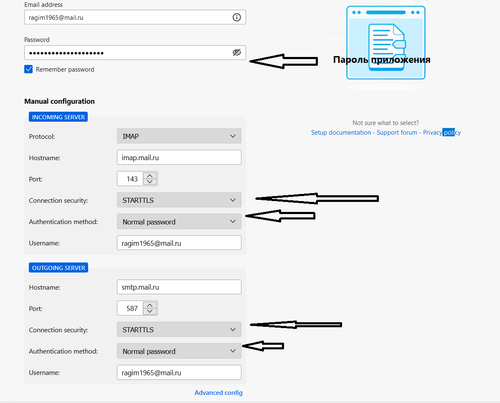Click the incoming Port 143 number field
500x403 pixels.
point(131,179)
